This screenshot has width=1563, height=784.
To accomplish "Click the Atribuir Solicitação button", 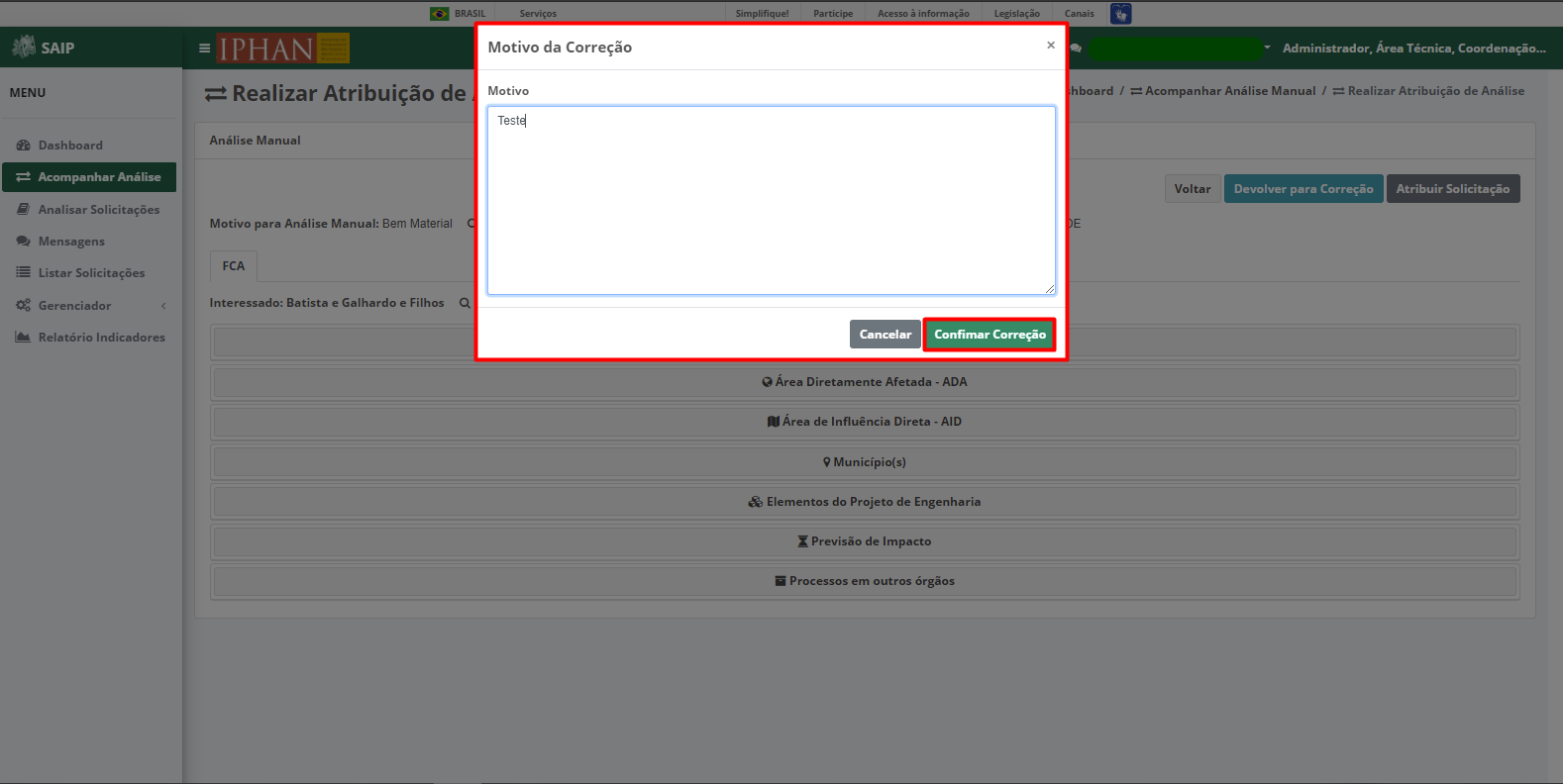I will 1453,189.
